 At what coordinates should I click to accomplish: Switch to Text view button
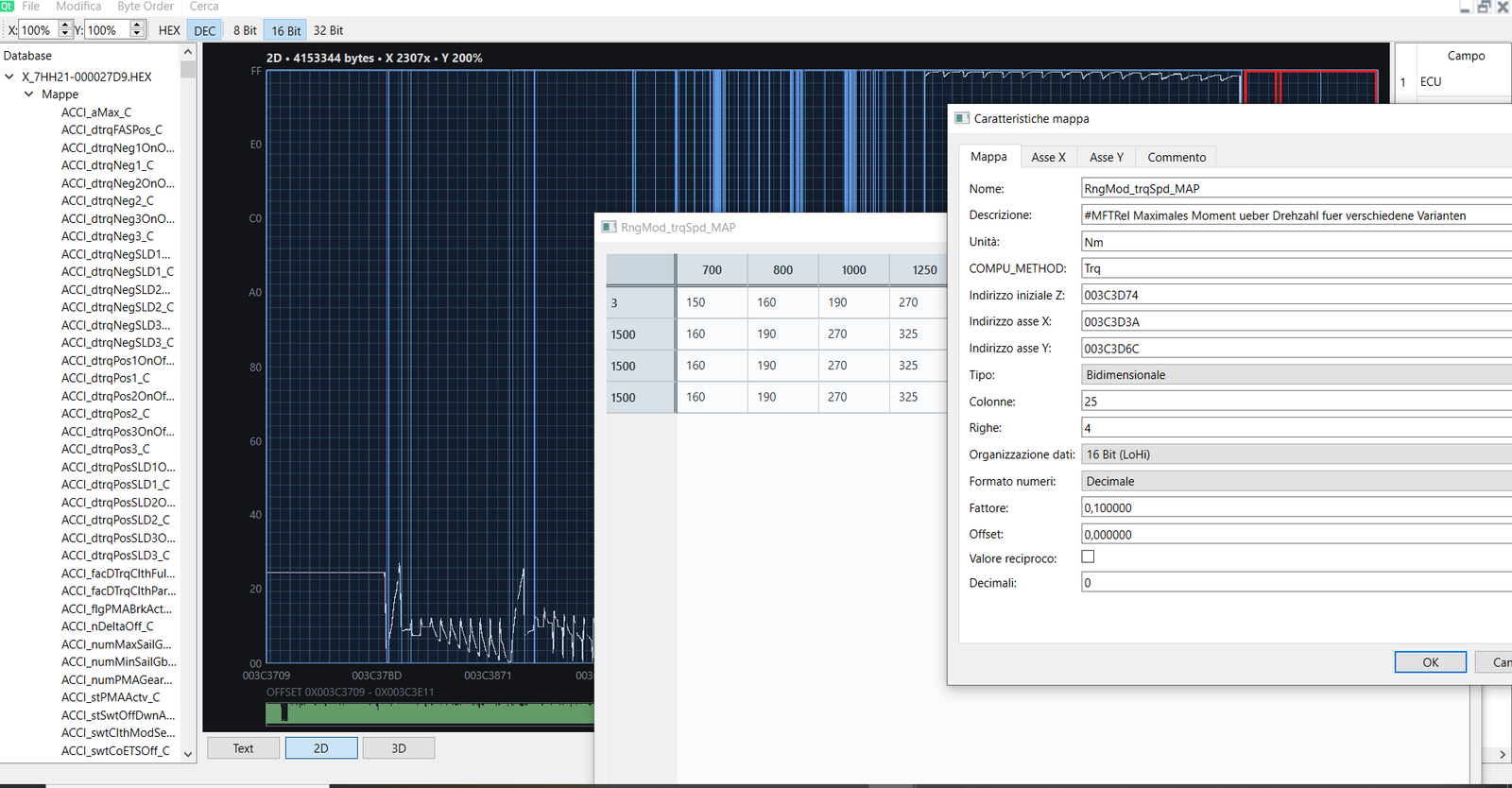pos(243,748)
